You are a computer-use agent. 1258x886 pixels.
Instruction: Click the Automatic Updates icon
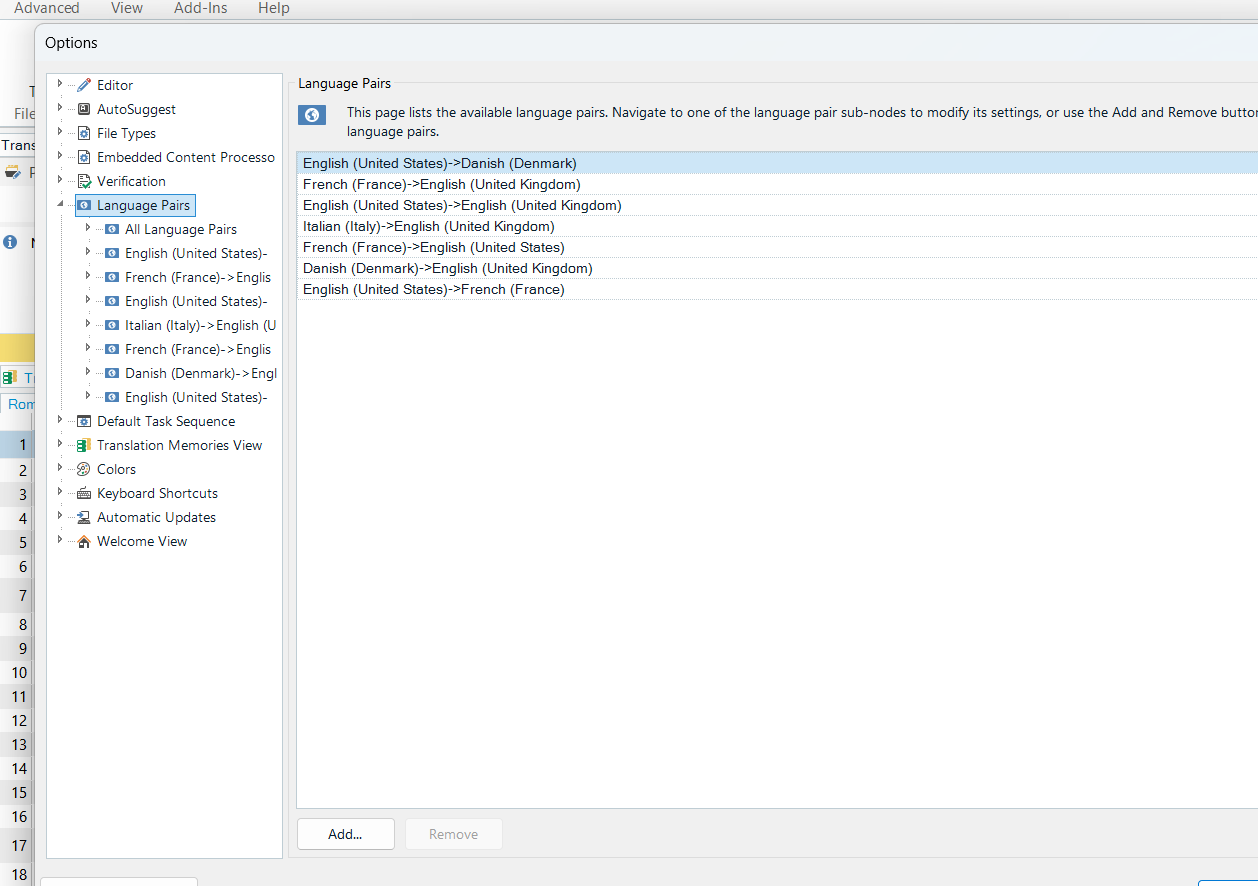pyautogui.click(x=84, y=517)
